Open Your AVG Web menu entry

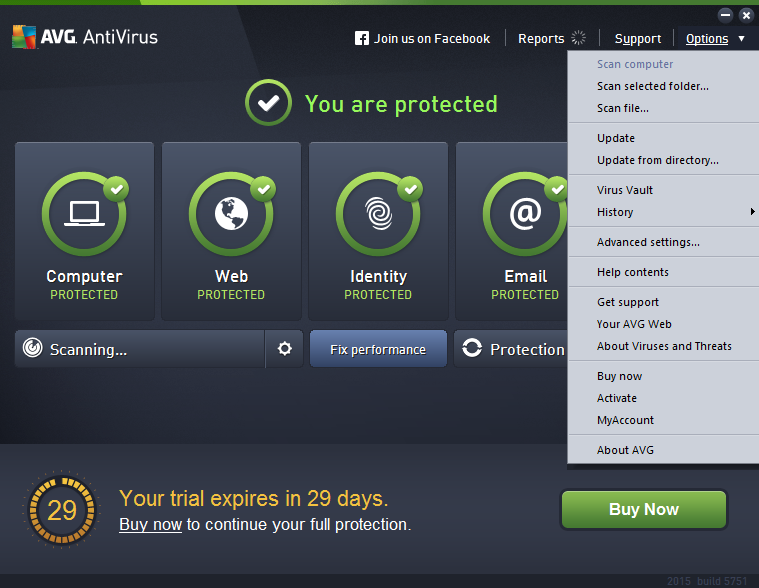(663, 324)
